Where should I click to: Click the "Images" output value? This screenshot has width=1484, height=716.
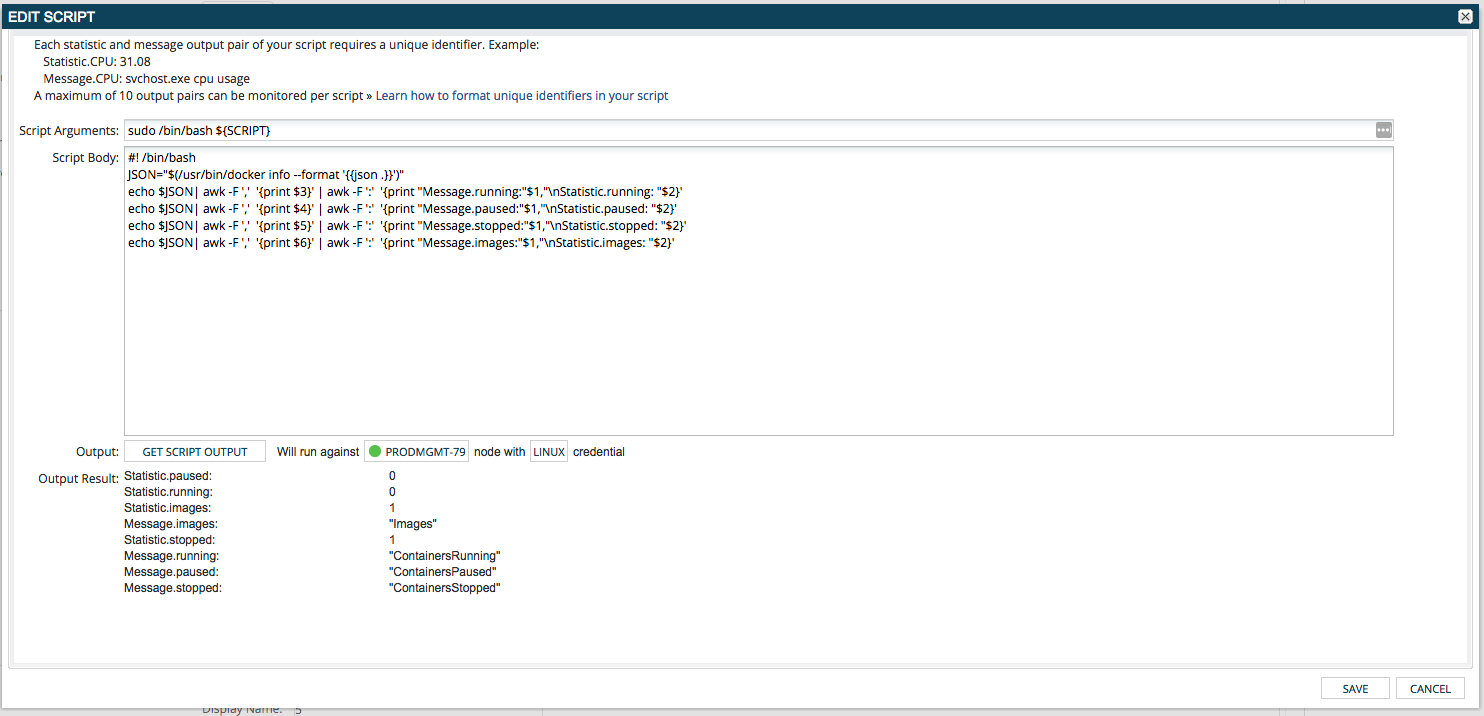pyautogui.click(x=413, y=524)
